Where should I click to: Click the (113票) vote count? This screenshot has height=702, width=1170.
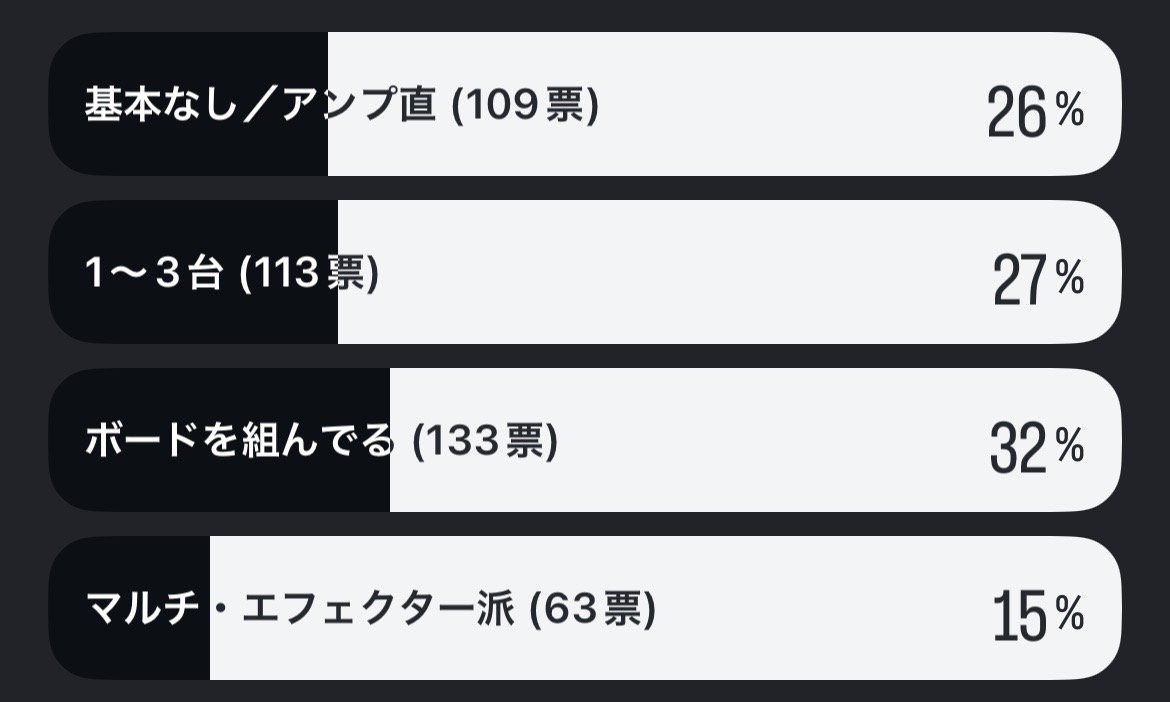tap(310, 273)
